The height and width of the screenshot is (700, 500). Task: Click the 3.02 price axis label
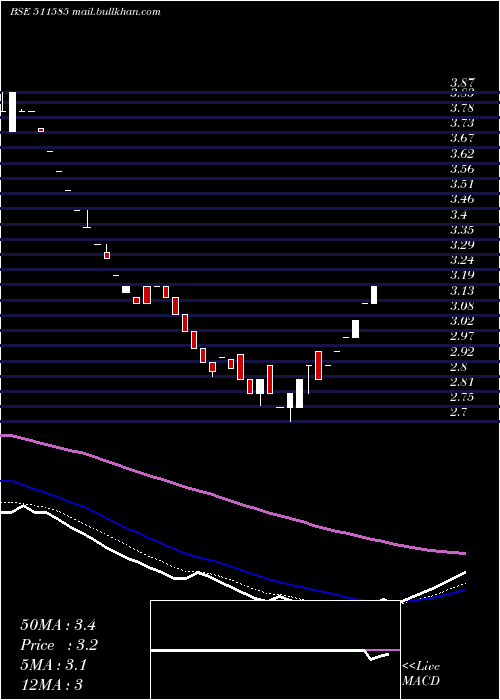462,321
